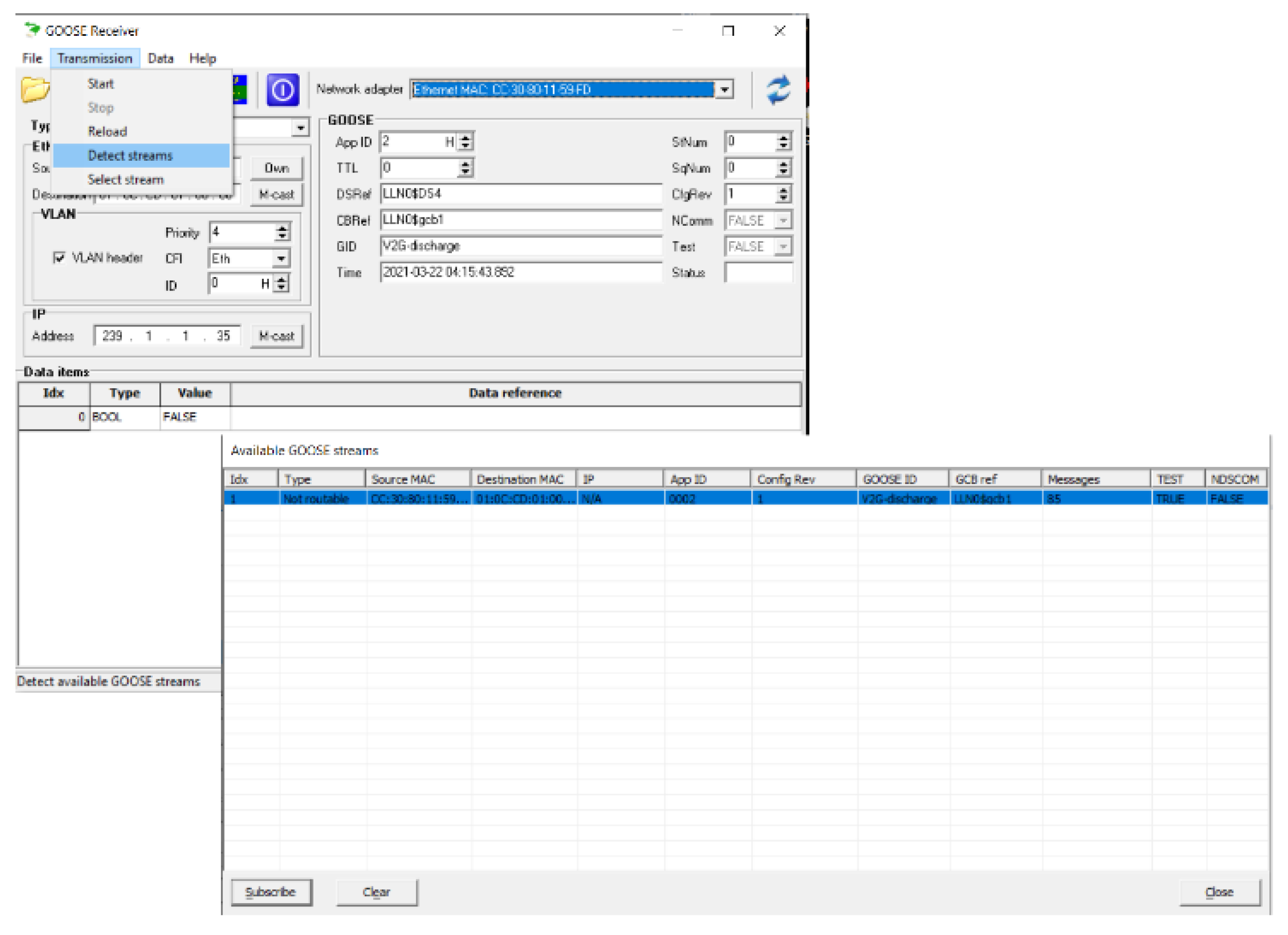Click the Clear button in streams dialog
Viewport: 1288px width, 935px height.
click(376, 892)
